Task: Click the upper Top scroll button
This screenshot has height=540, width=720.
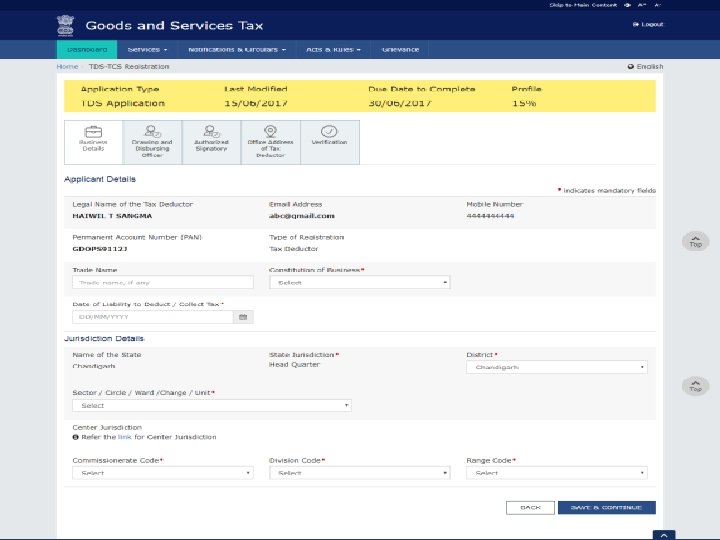Action: pyautogui.click(x=696, y=241)
